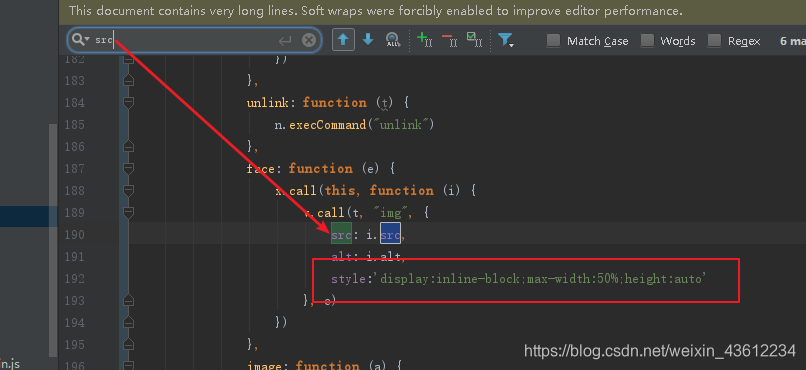The width and height of the screenshot is (806, 370).
Task: Click line number 190 in the gutter
Action: (75, 234)
